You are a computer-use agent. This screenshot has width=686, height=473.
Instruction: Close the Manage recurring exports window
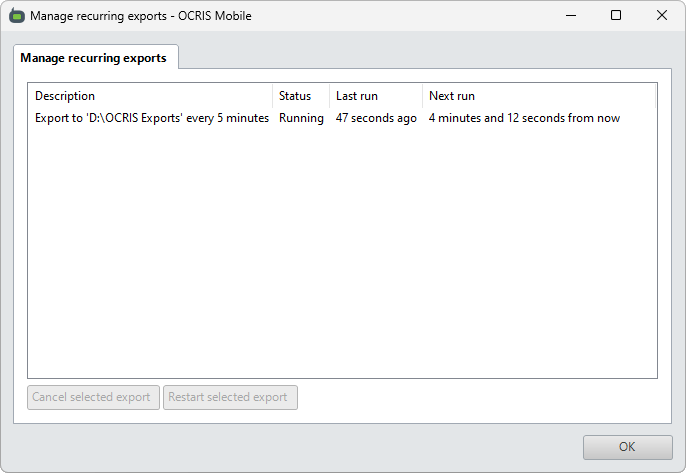662,16
